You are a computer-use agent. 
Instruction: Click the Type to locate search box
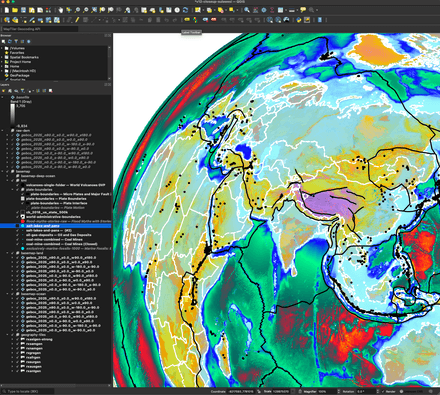[x=27, y=391]
